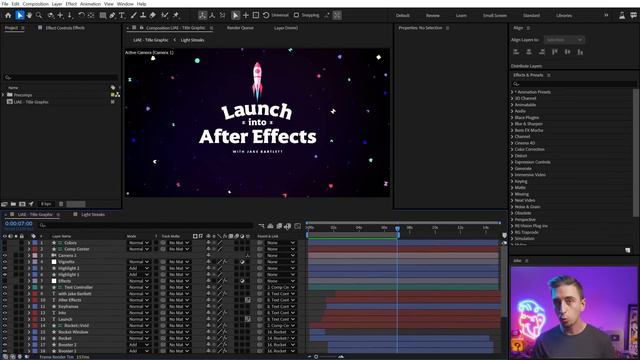Click the beaker icon at top right
640x360 pixels.
[x=622, y=16]
